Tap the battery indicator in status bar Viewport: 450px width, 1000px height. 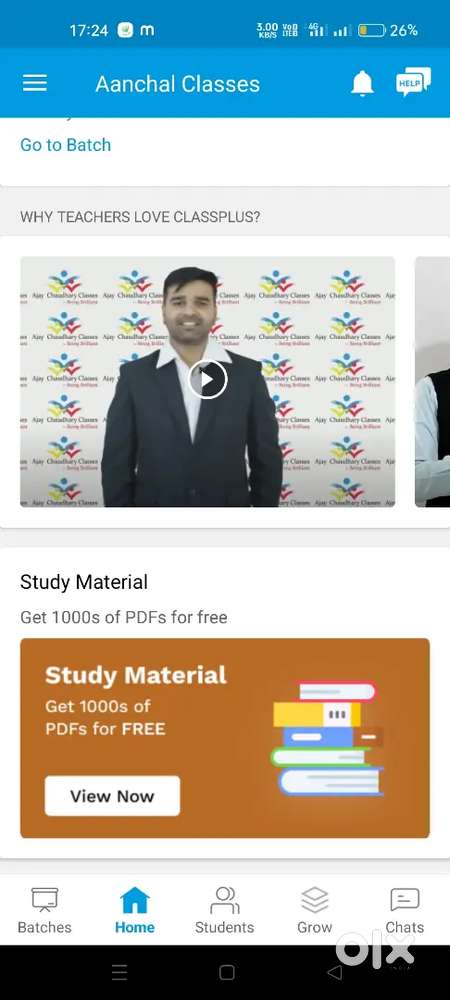click(372, 30)
